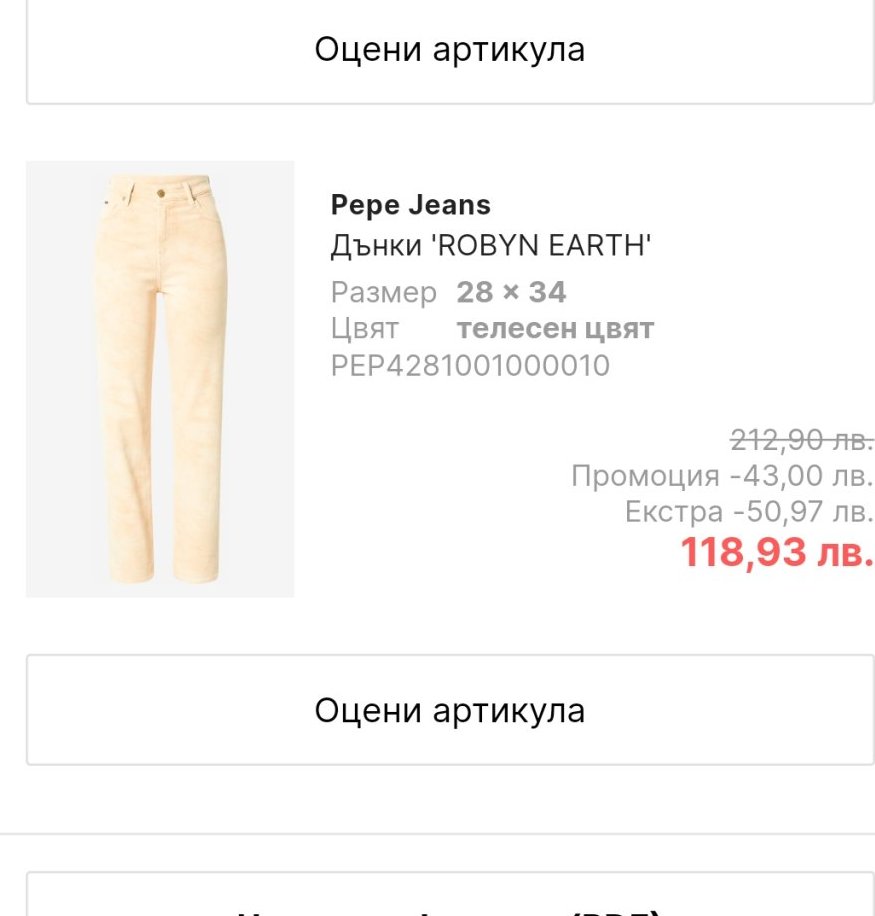Select the 'телесен цвят' color value
Image resolution: width=875 pixels, height=916 pixels.
[x=555, y=328]
